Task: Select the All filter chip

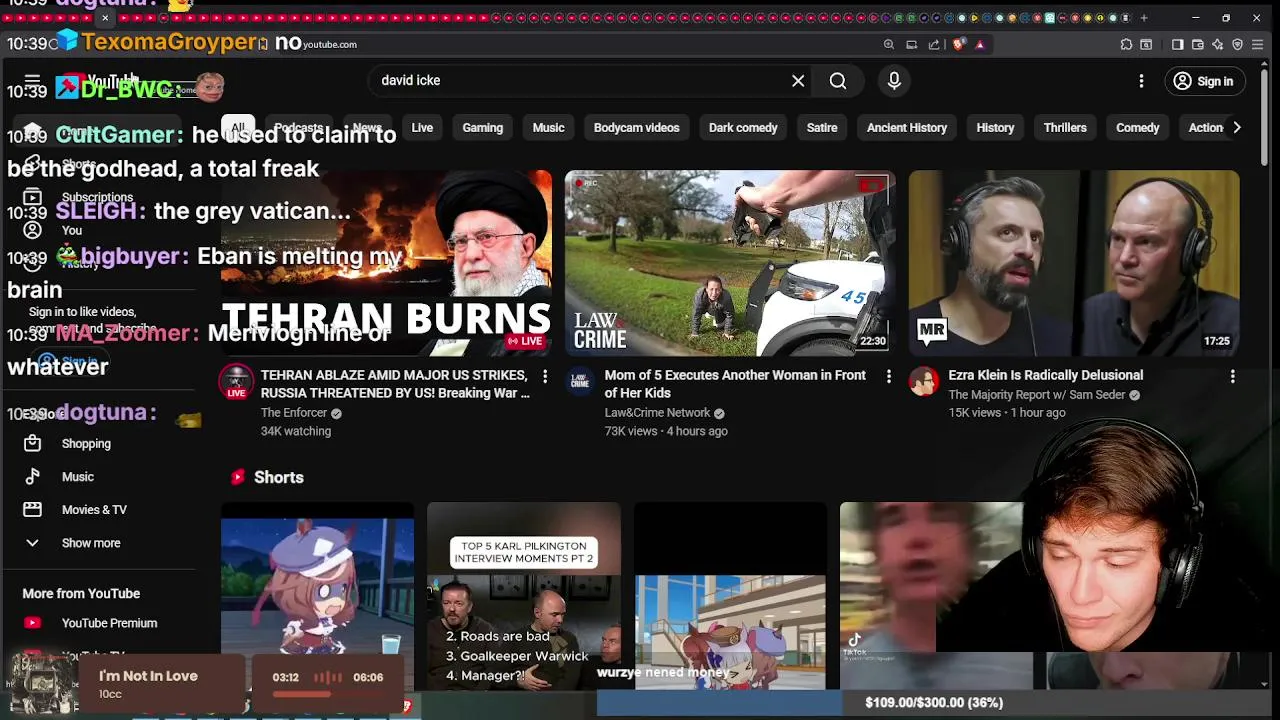Action: tap(237, 128)
